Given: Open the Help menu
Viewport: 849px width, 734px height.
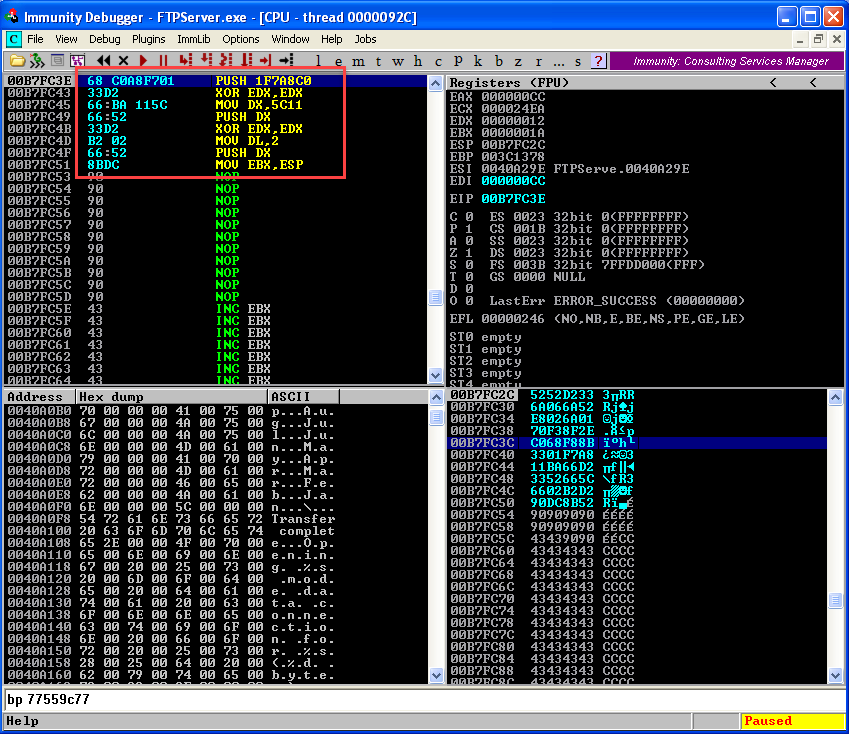Looking at the screenshot, I should 331,39.
